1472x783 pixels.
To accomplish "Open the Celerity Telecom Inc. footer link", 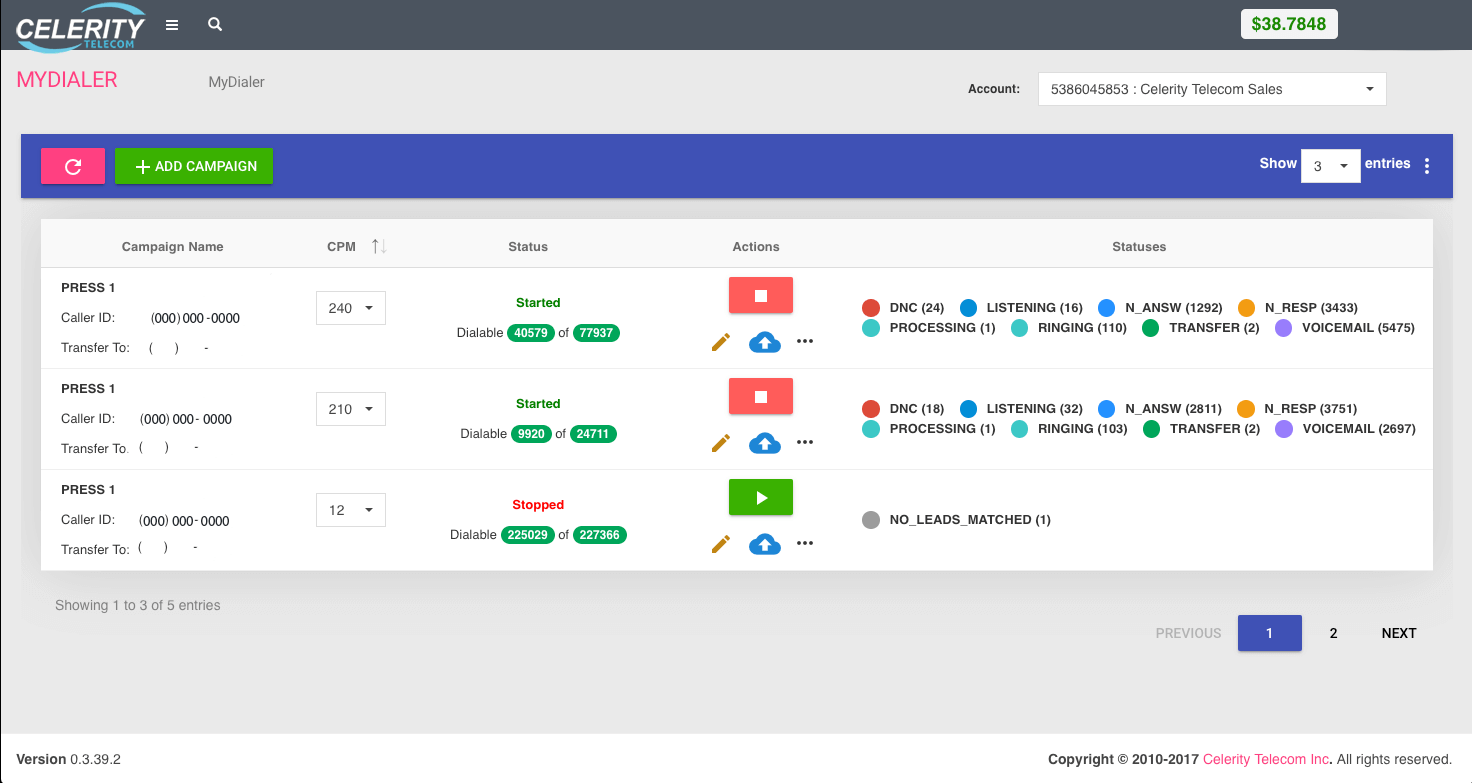I will point(1266,759).
